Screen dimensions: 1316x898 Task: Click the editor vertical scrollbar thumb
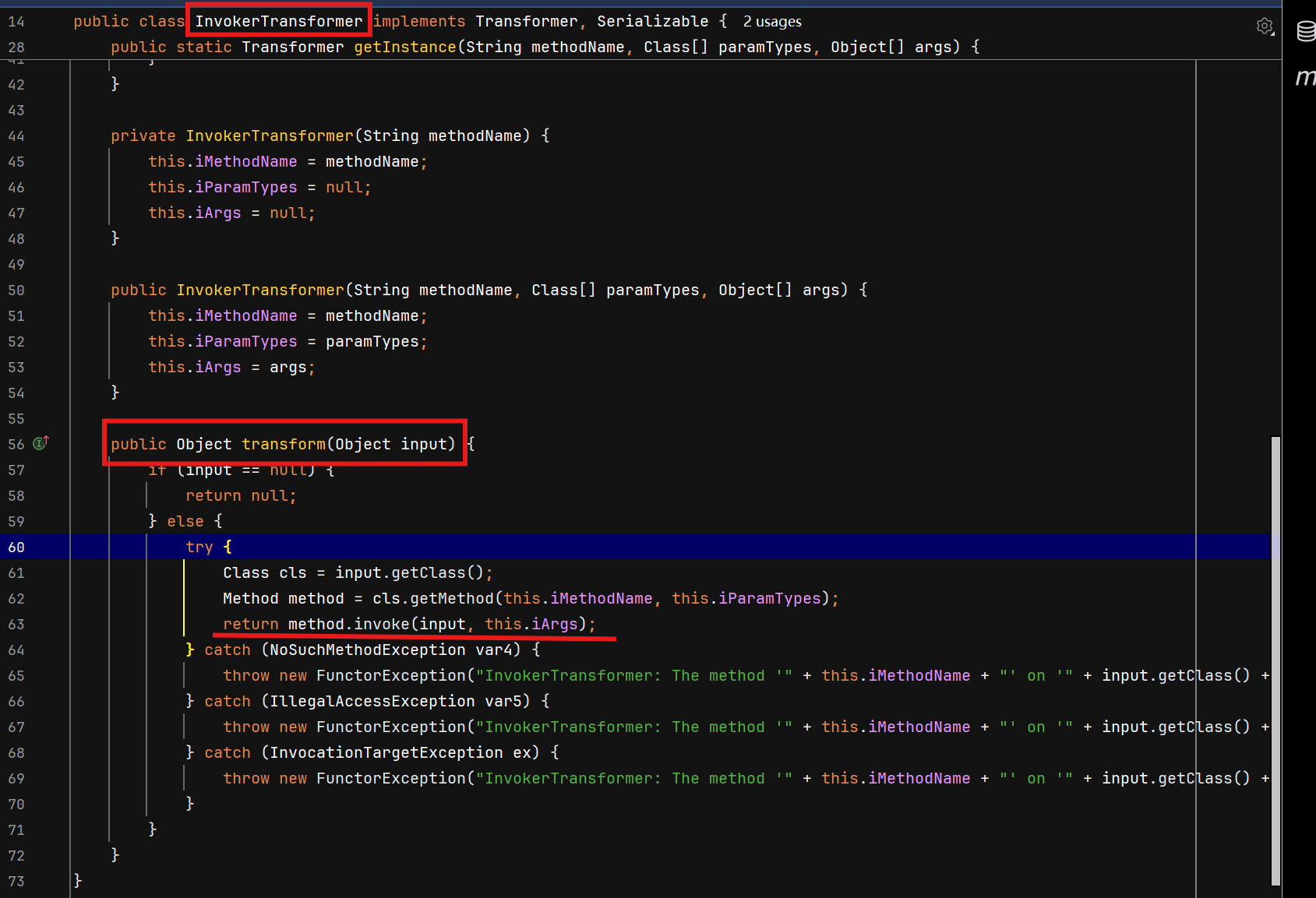[x=1275, y=660]
